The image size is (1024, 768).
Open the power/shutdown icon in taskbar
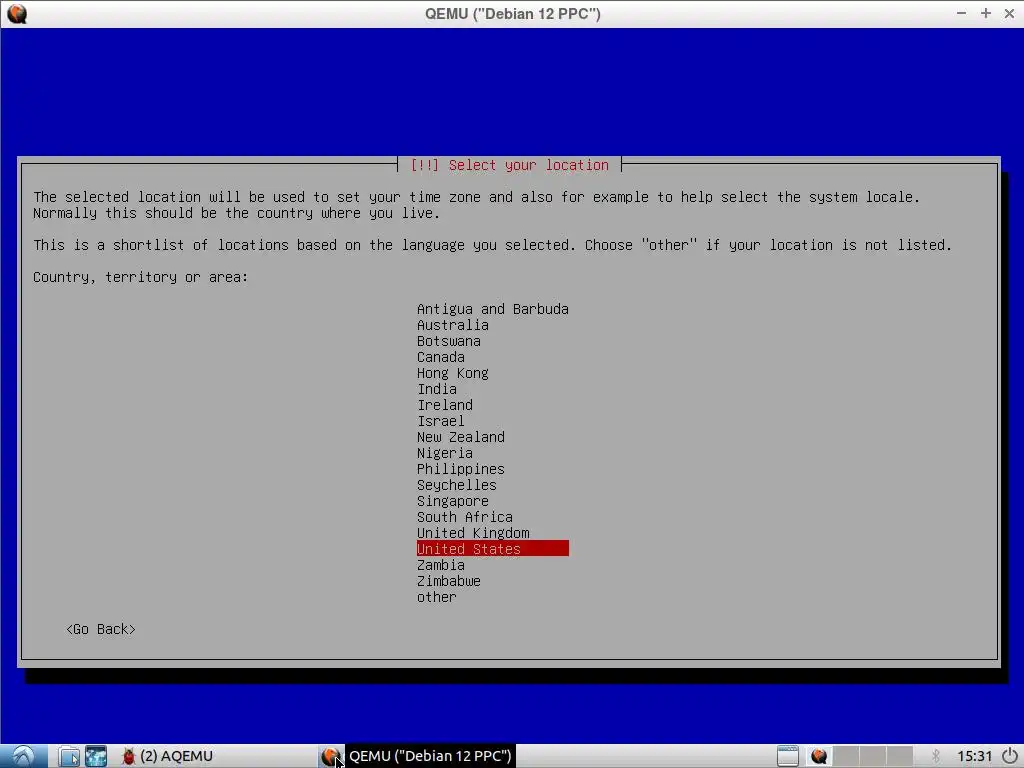point(1010,756)
